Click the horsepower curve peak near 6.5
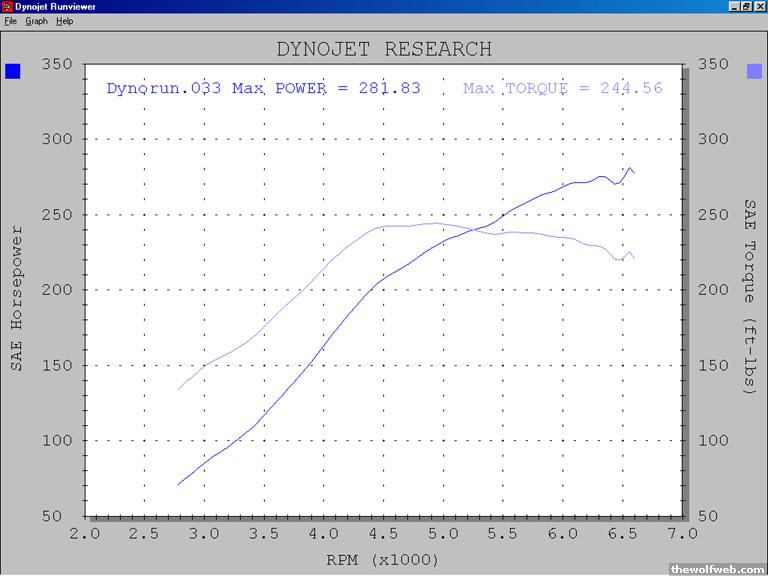Image resolution: width=768 pixels, height=576 pixels. pos(629,168)
